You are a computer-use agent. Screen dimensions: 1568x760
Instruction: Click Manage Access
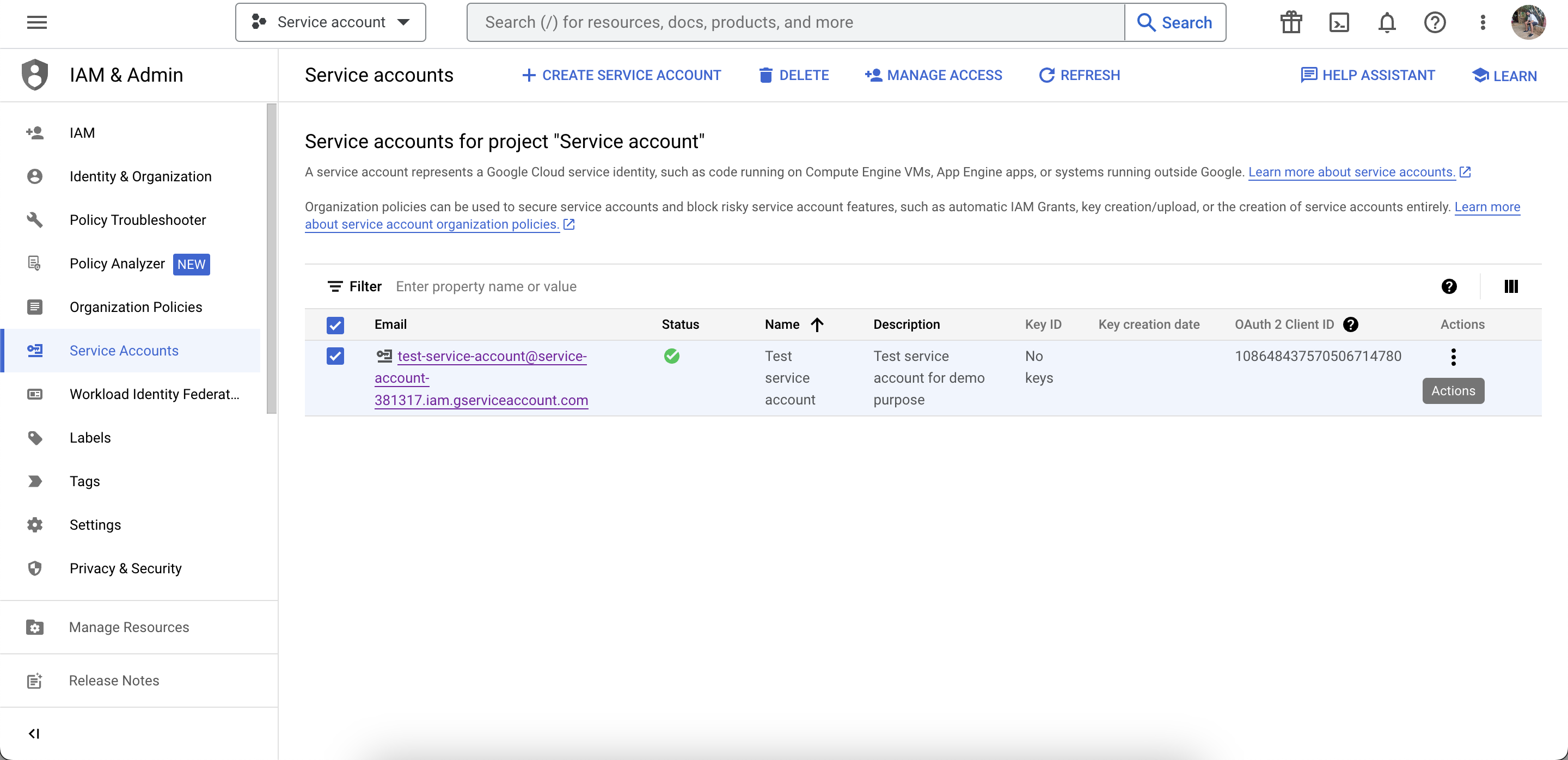pyautogui.click(x=933, y=75)
